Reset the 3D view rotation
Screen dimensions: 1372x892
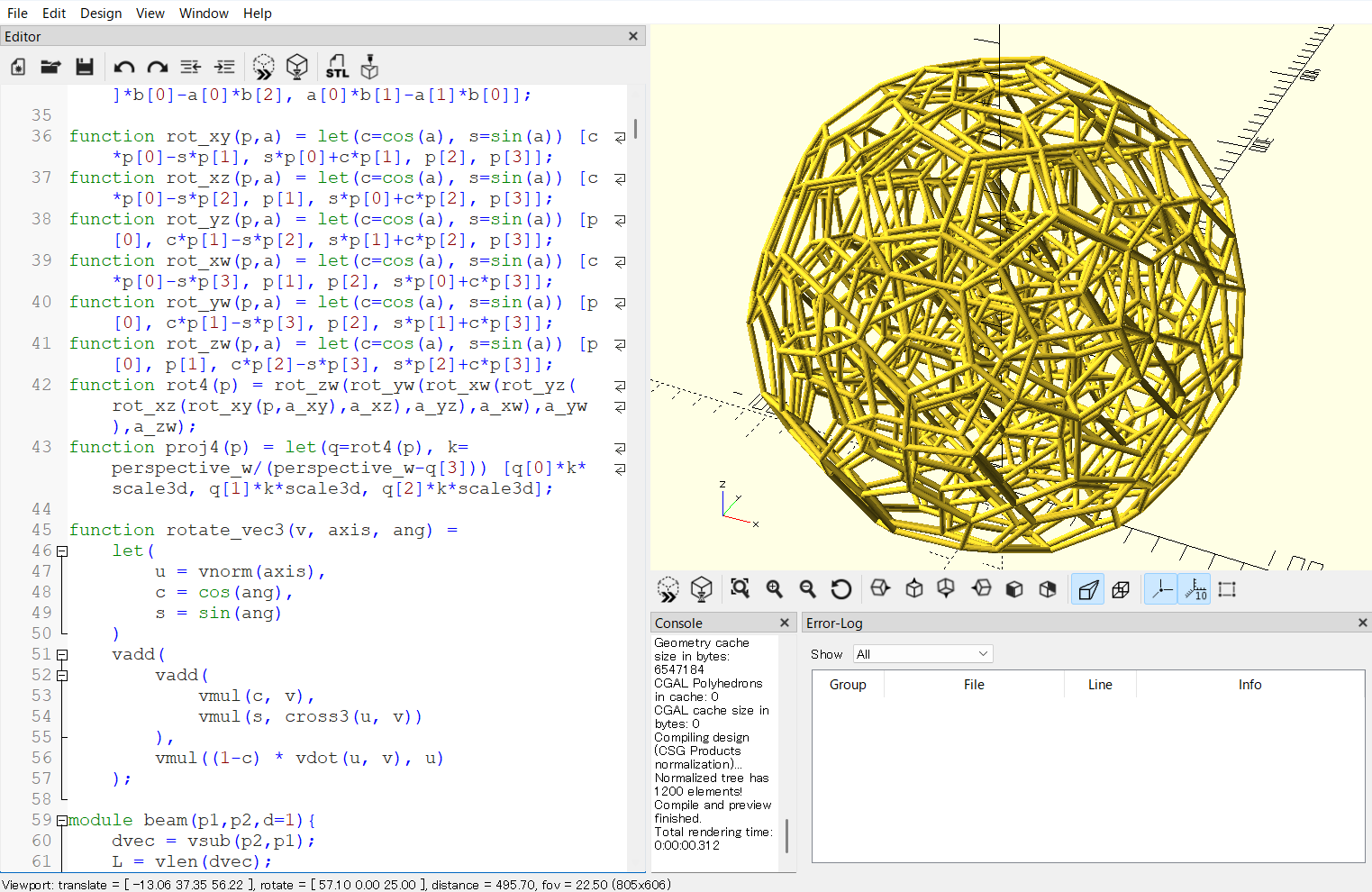(841, 589)
